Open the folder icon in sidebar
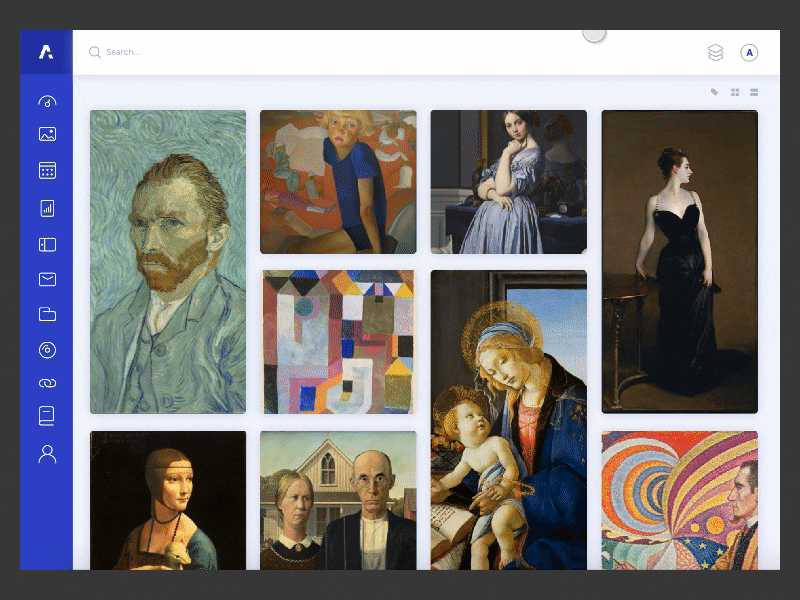Viewport: 800px width, 600px height. tap(47, 314)
